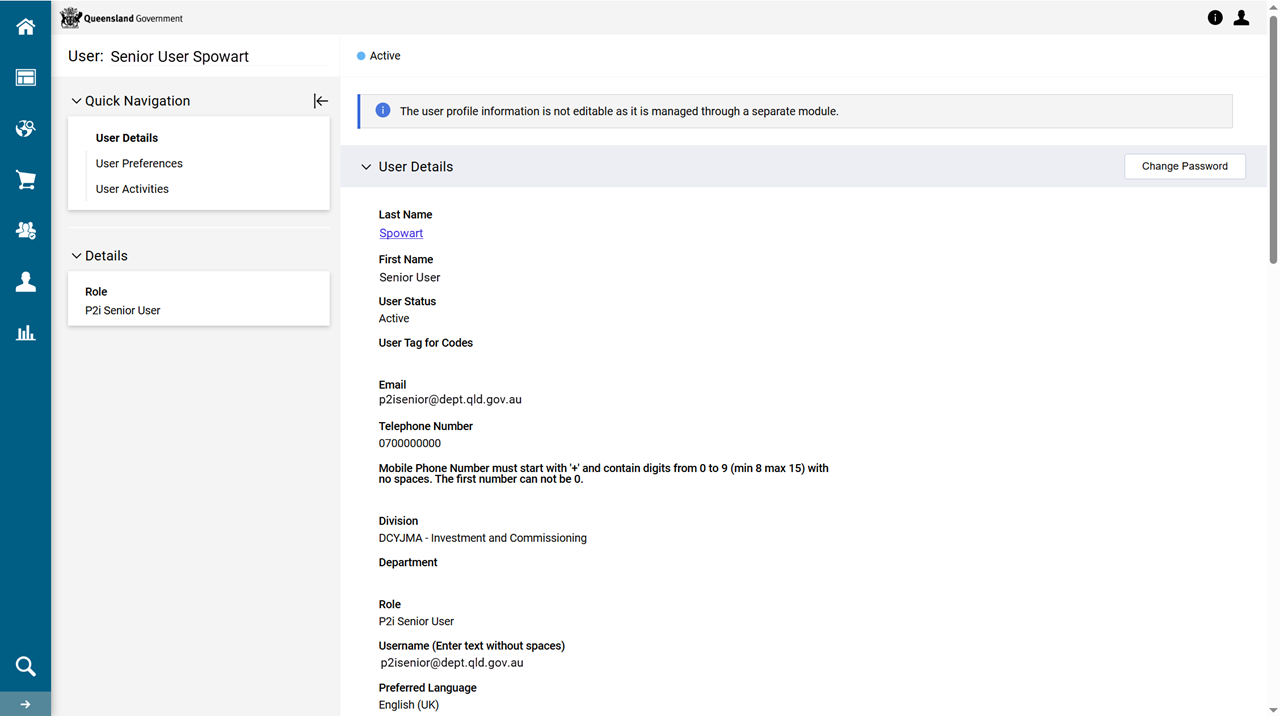Open the Home icon in sidebar
1280x716 pixels.
[x=25, y=27]
